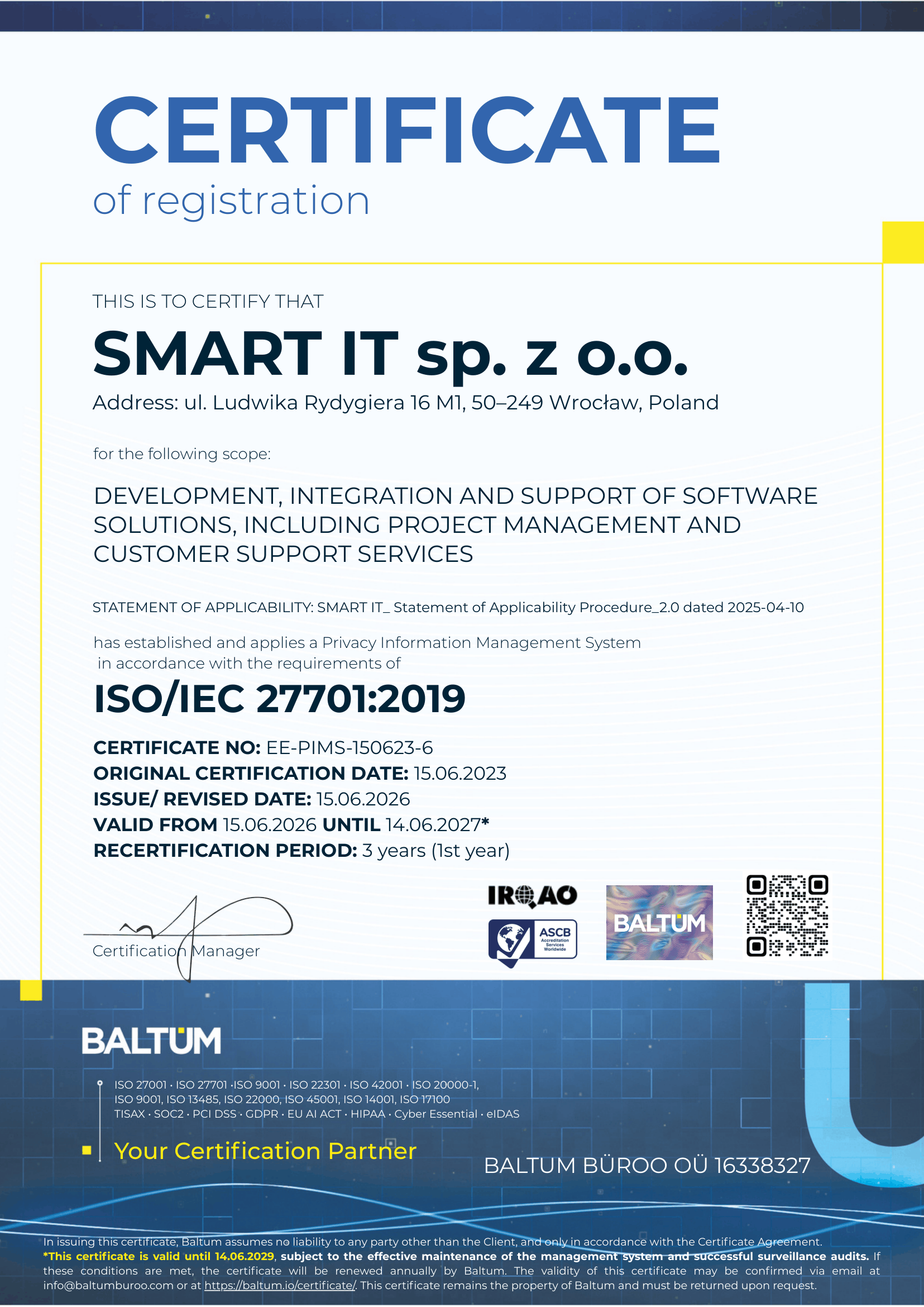Click the ORIGINAL CERTIFICATION DATE 15.06.2023 line
924x1307 pixels.
300,773
